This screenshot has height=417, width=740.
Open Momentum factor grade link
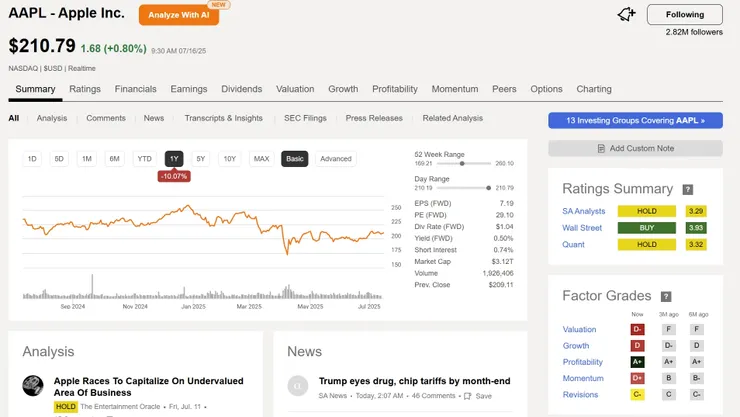(x=583, y=378)
